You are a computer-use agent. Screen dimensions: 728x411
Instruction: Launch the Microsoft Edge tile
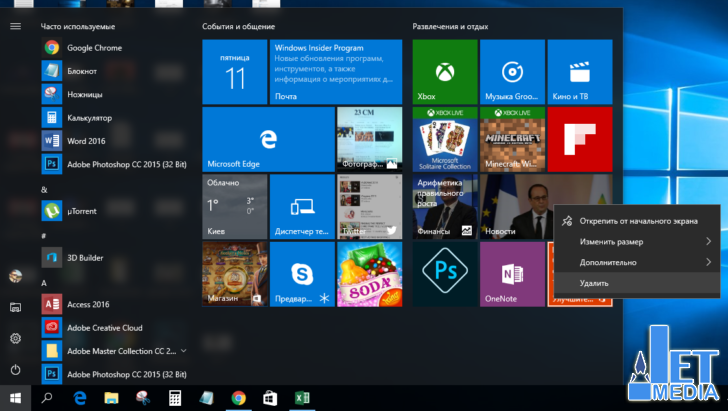268,139
